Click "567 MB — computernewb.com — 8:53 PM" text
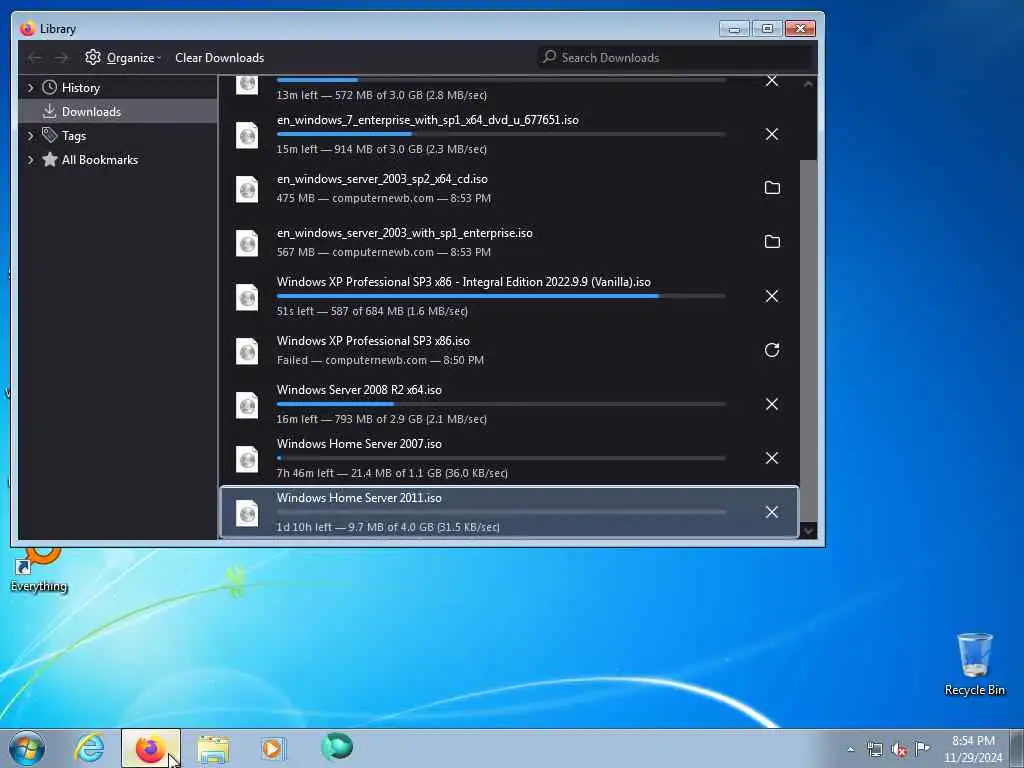 pos(383,252)
